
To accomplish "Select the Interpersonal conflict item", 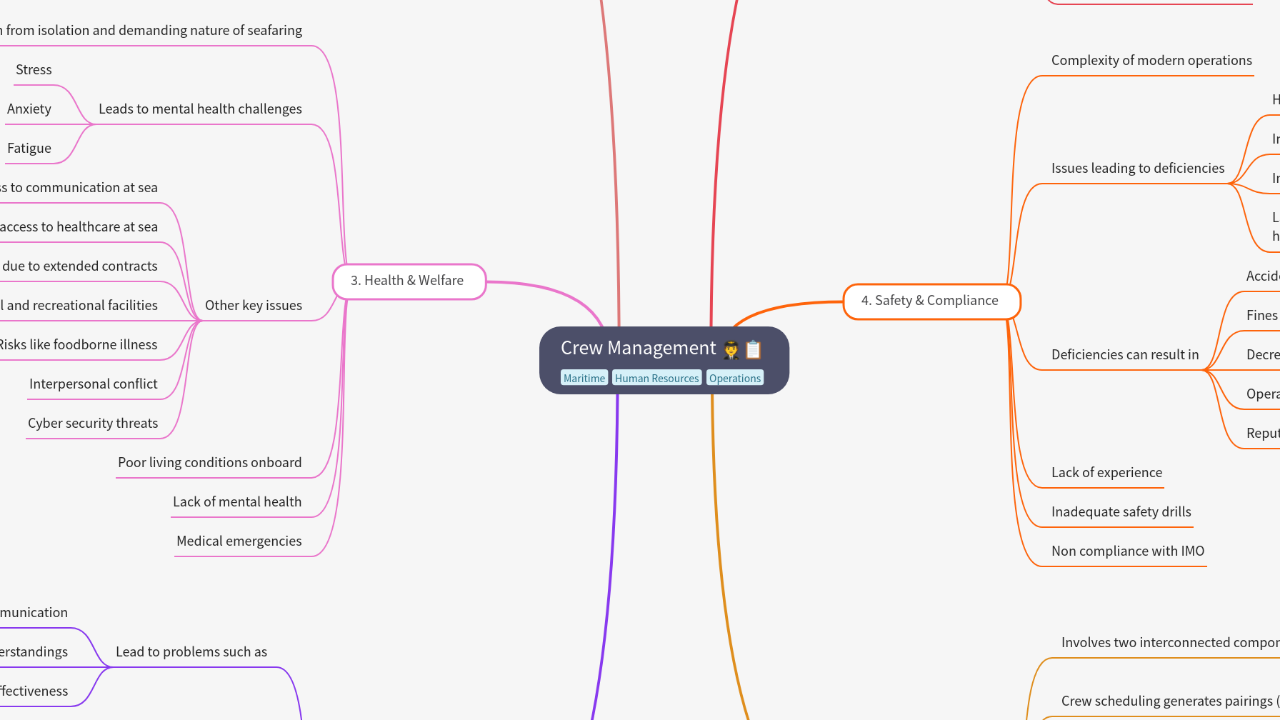I will 93,384.
